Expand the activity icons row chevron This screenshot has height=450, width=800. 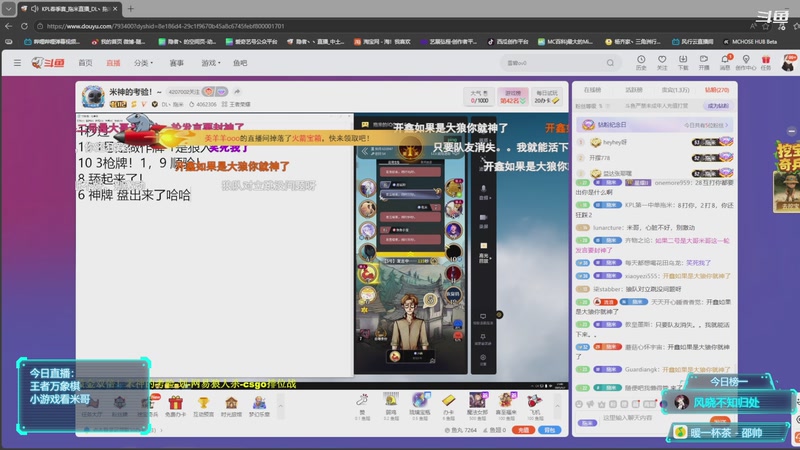point(280,406)
